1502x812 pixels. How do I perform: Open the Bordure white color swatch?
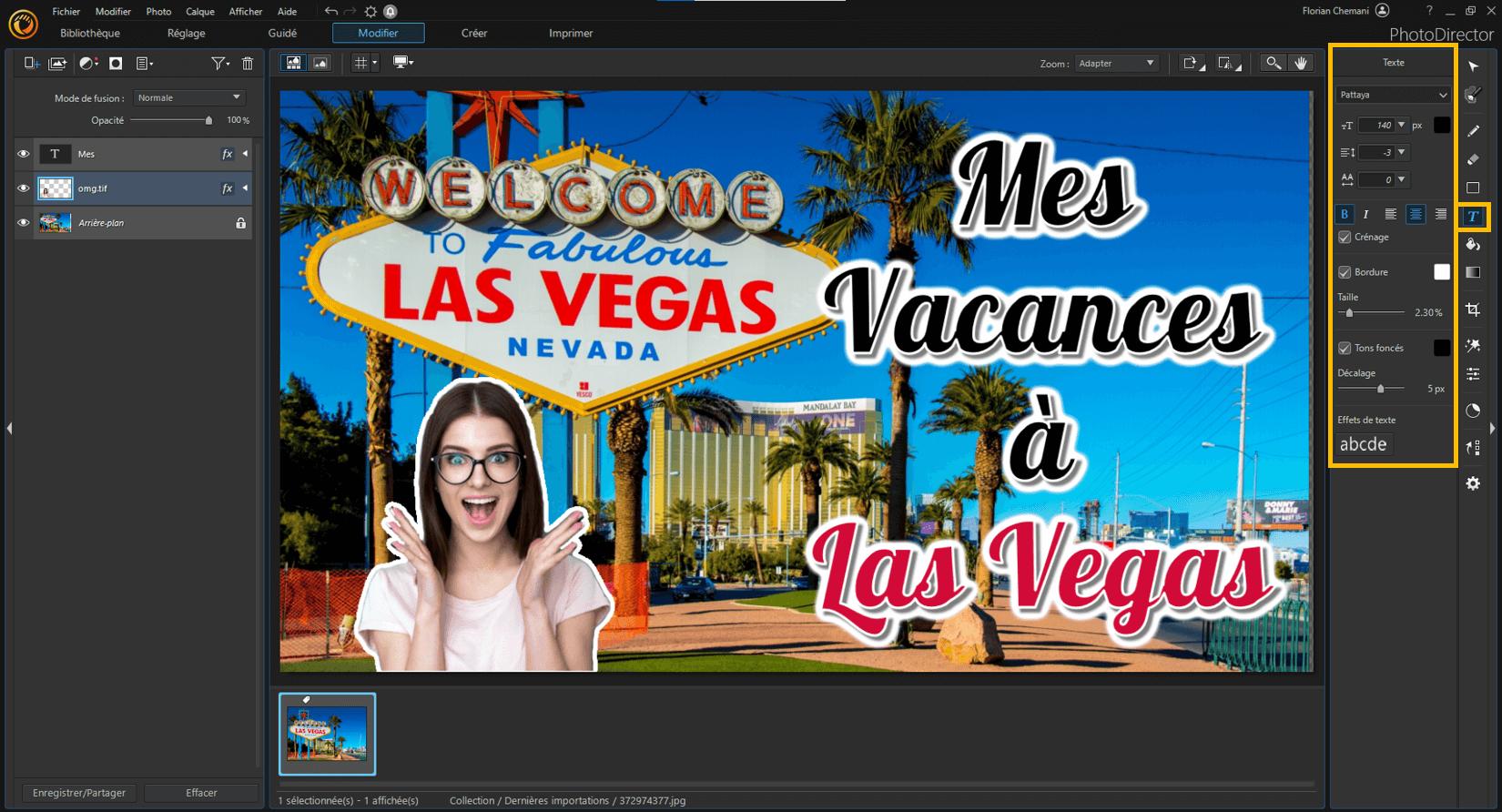(x=1442, y=271)
